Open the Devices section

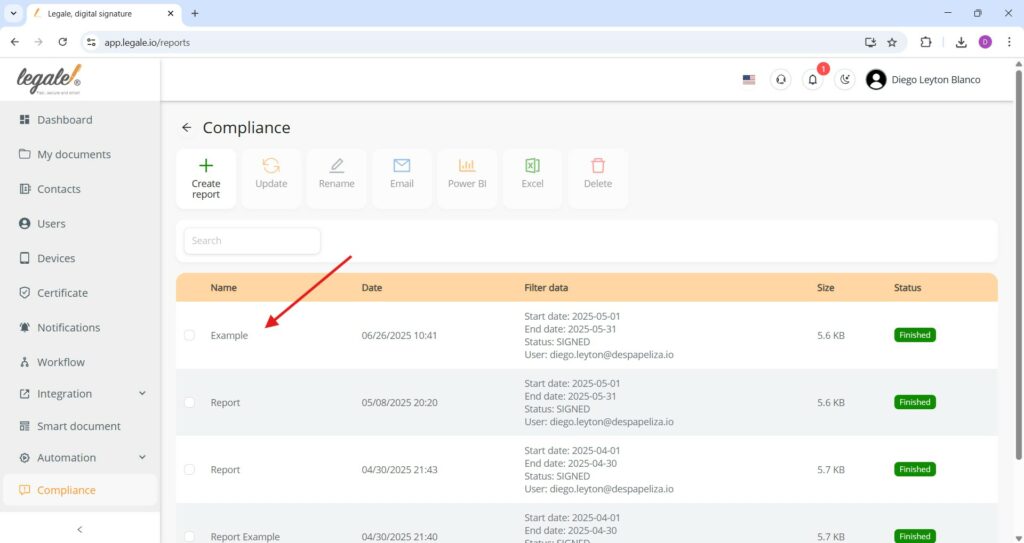click(x=47, y=258)
